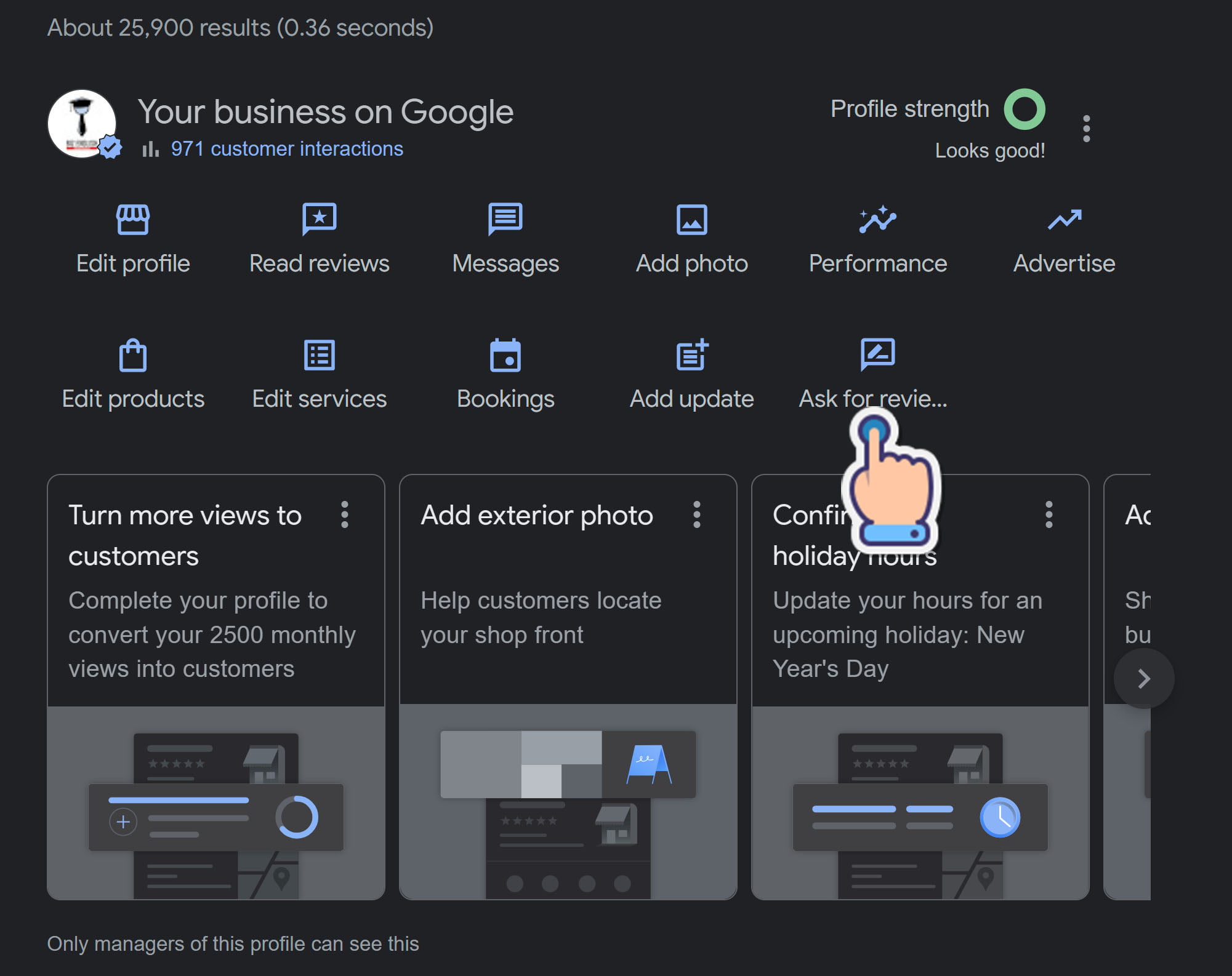
Task: Click the Ask for reviews icon
Action: click(x=877, y=354)
